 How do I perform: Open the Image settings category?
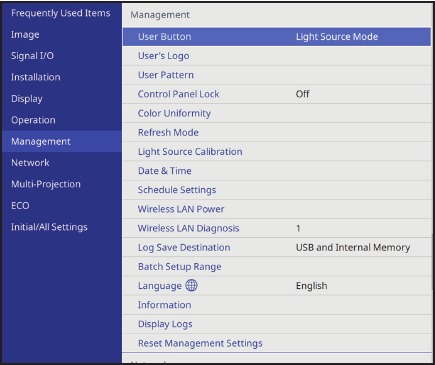coord(25,35)
